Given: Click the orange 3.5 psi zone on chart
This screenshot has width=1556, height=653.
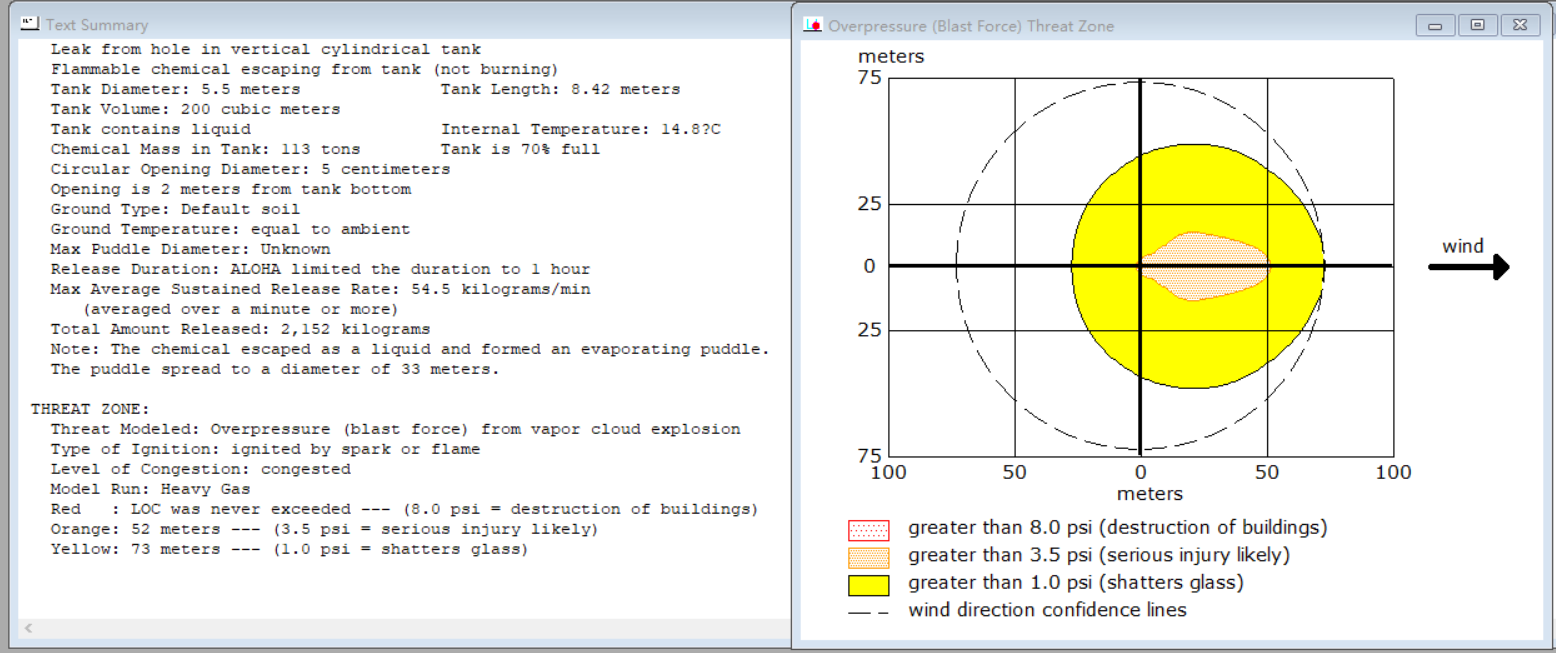Looking at the screenshot, I should click(1205, 266).
